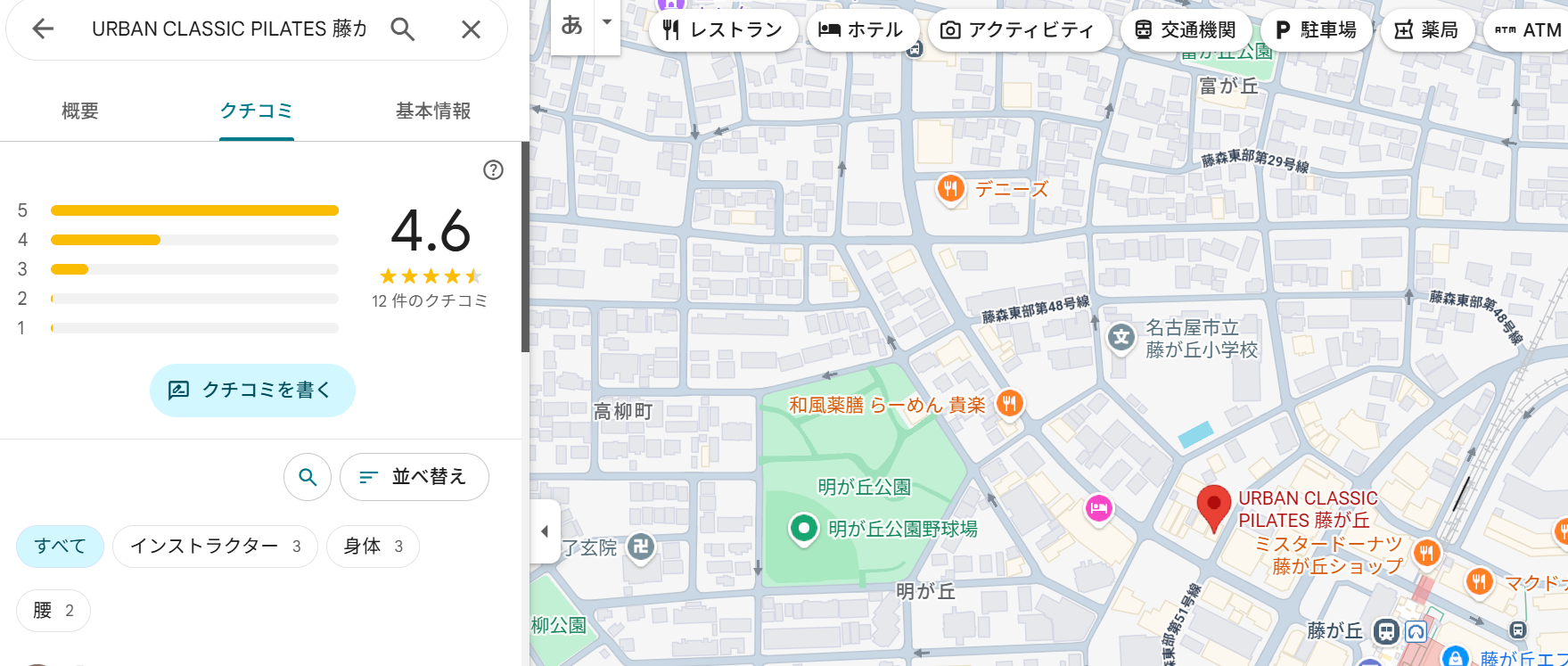Toggle the インストラクター filter chip
This screenshot has height=666, width=1568.
tap(215, 547)
